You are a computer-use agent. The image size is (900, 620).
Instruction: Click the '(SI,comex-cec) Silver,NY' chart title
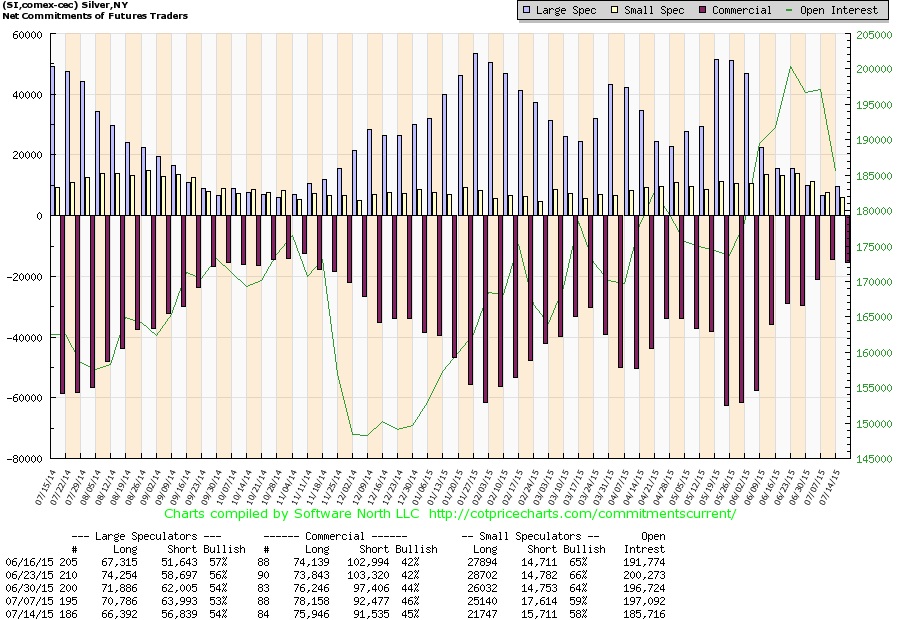65,5
